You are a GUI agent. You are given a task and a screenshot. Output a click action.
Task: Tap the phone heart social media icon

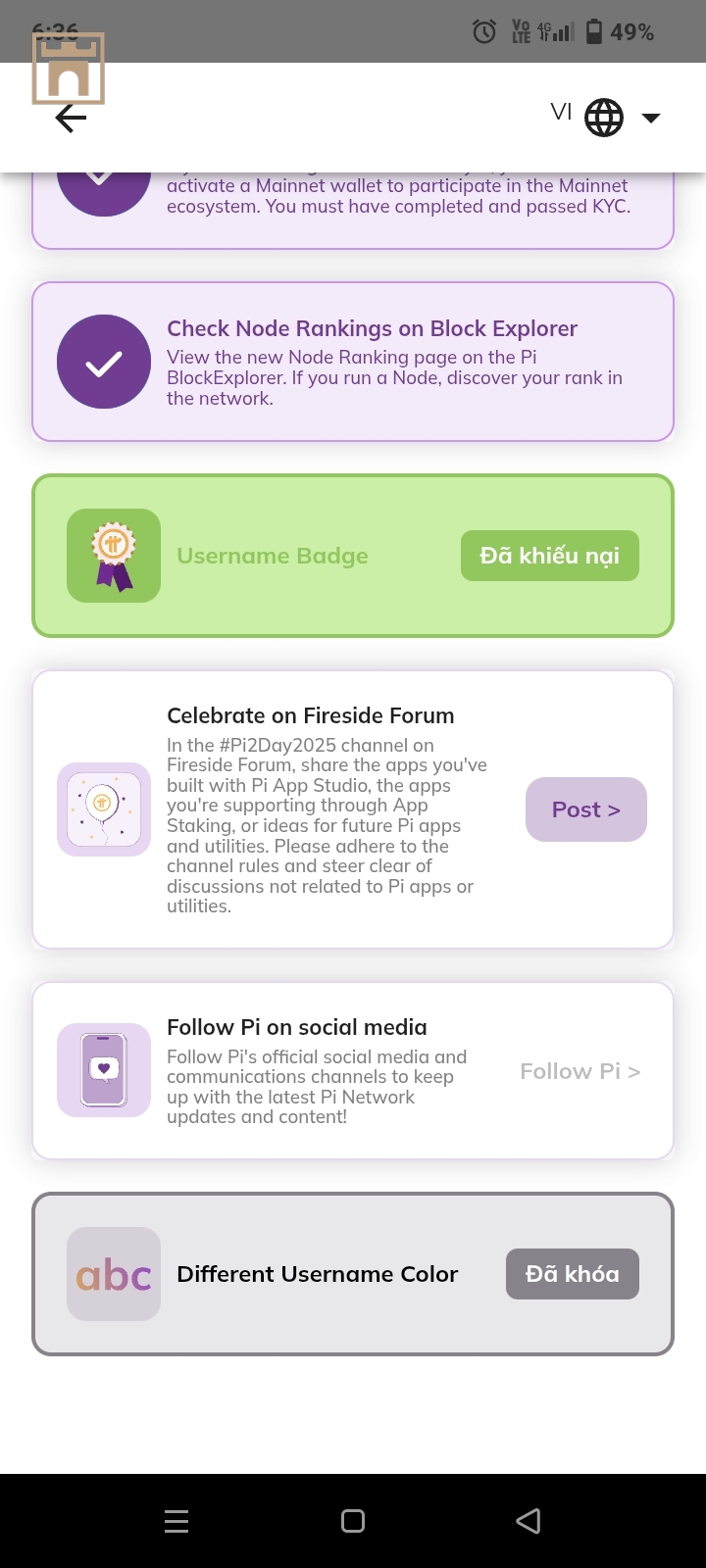coord(104,1070)
